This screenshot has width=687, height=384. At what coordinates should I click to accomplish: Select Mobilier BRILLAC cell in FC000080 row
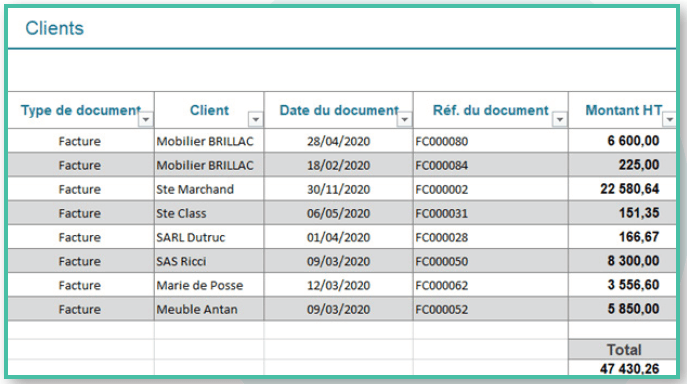click(x=209, y=141)
